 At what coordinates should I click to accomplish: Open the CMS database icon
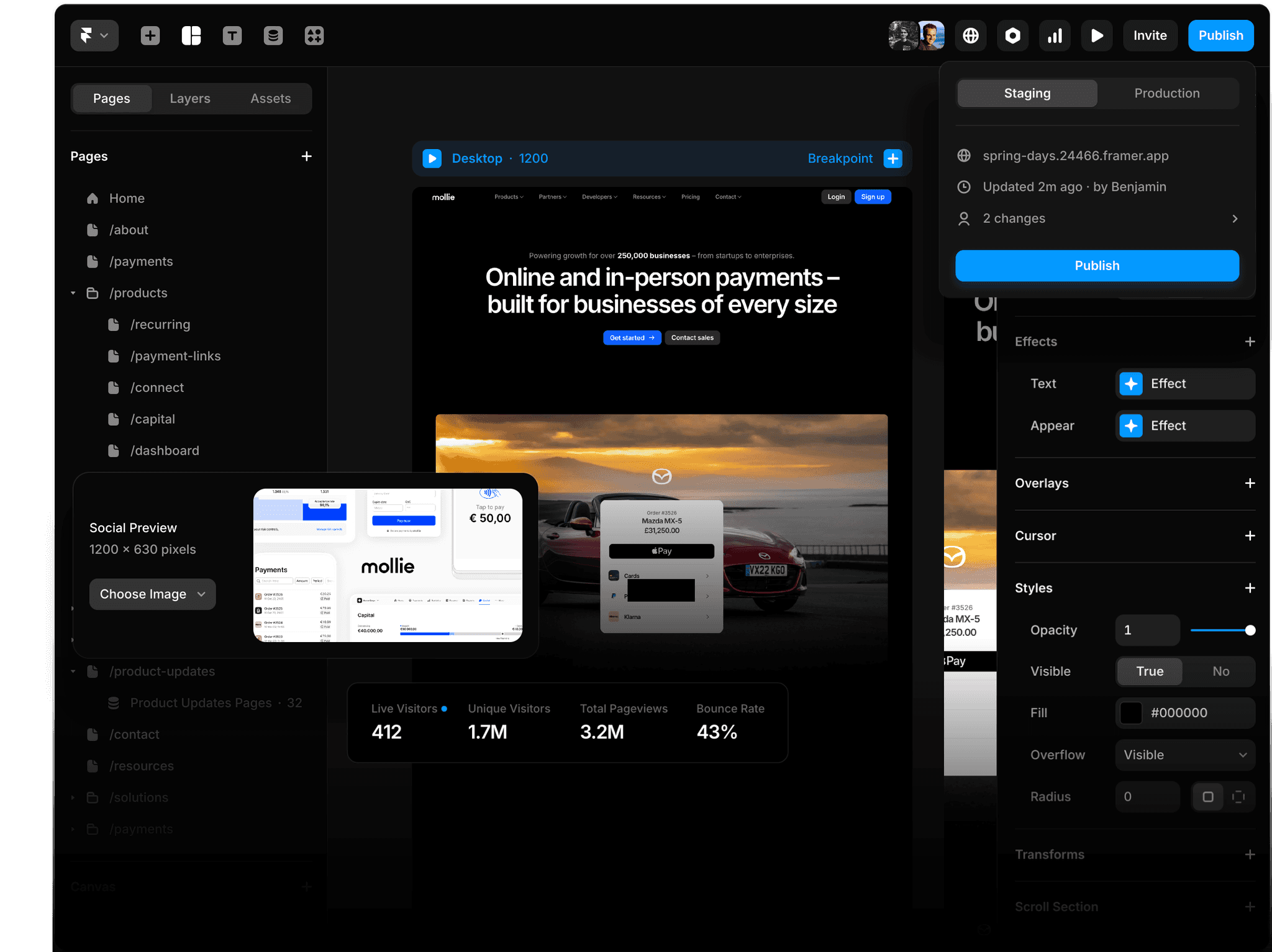click(x=273, y=35)
